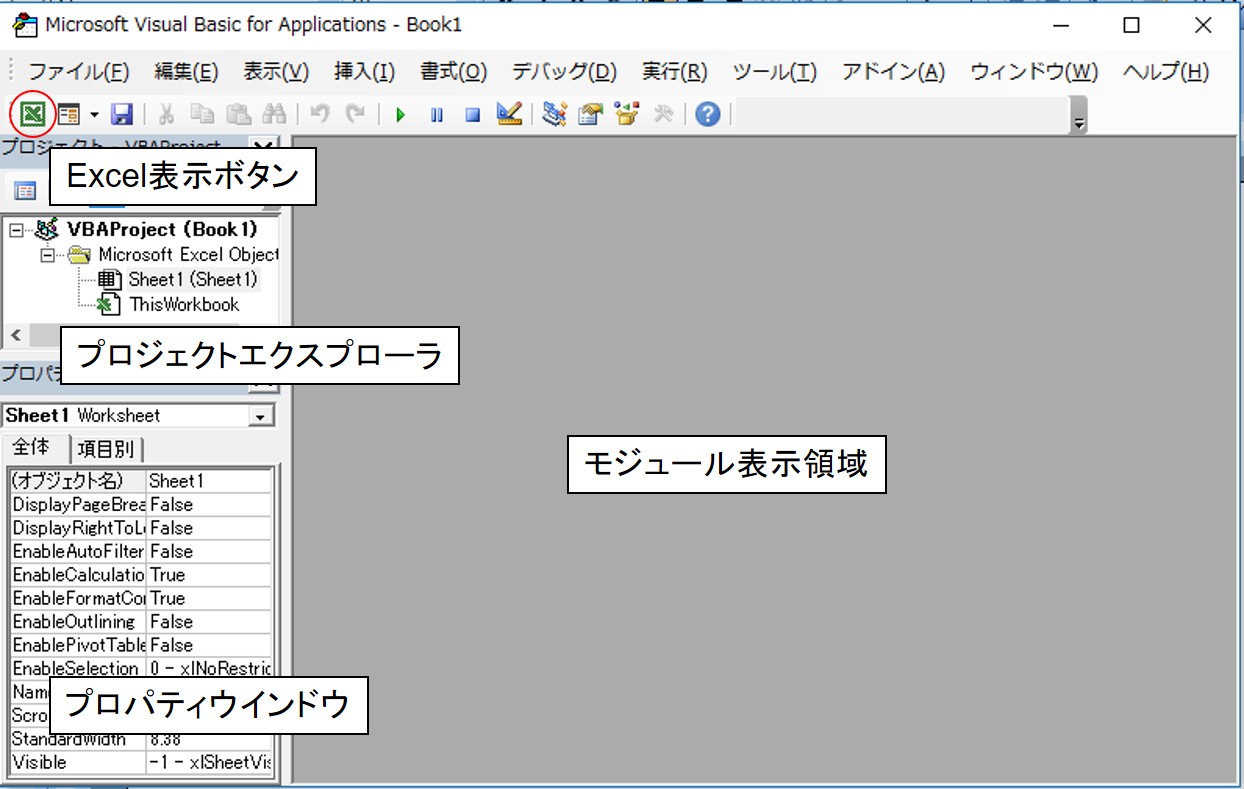Open the Project Explorer toolbar icon

pyautogui.click(x=554, y=115)
